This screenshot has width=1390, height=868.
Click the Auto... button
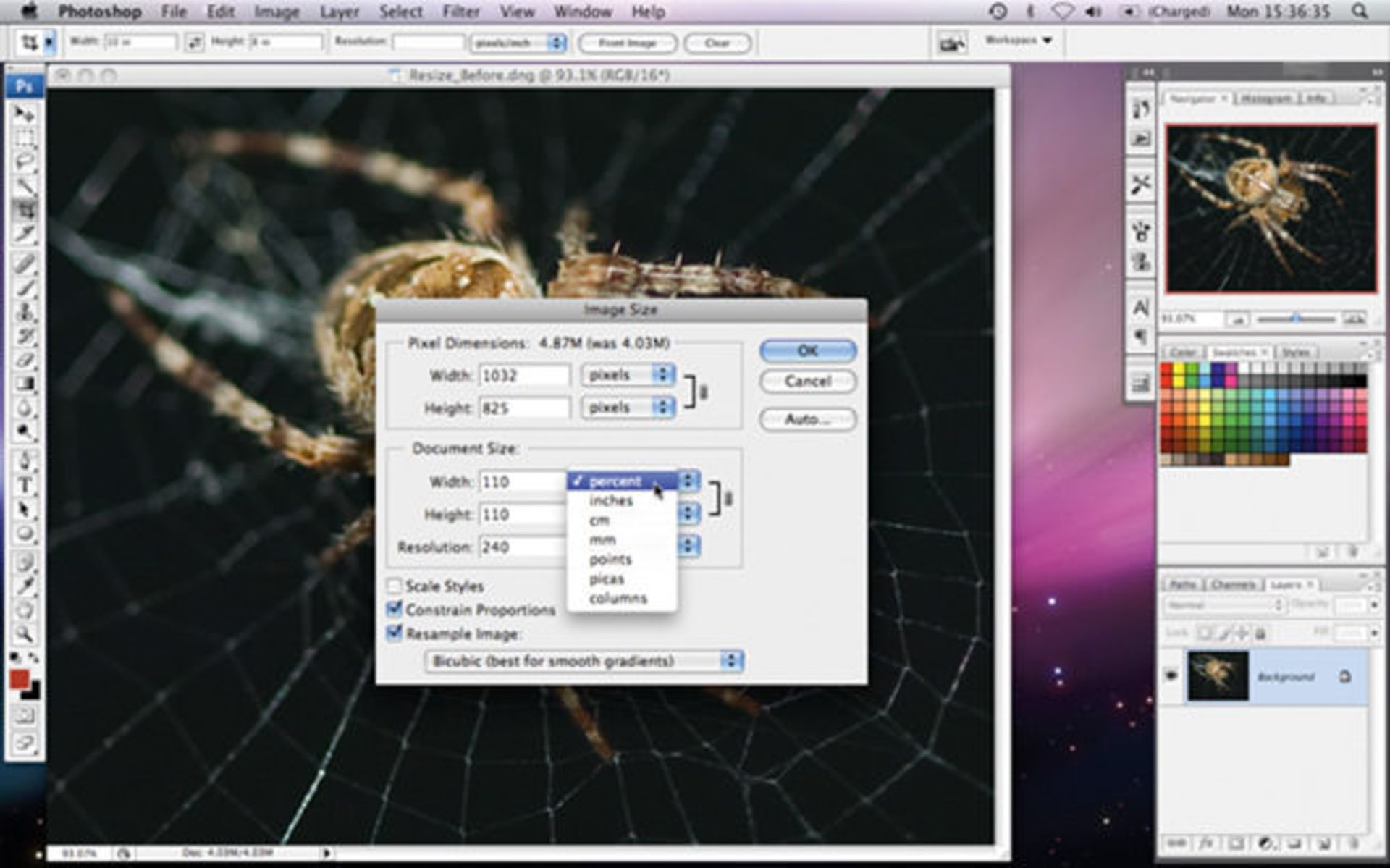tap(808, 419)
